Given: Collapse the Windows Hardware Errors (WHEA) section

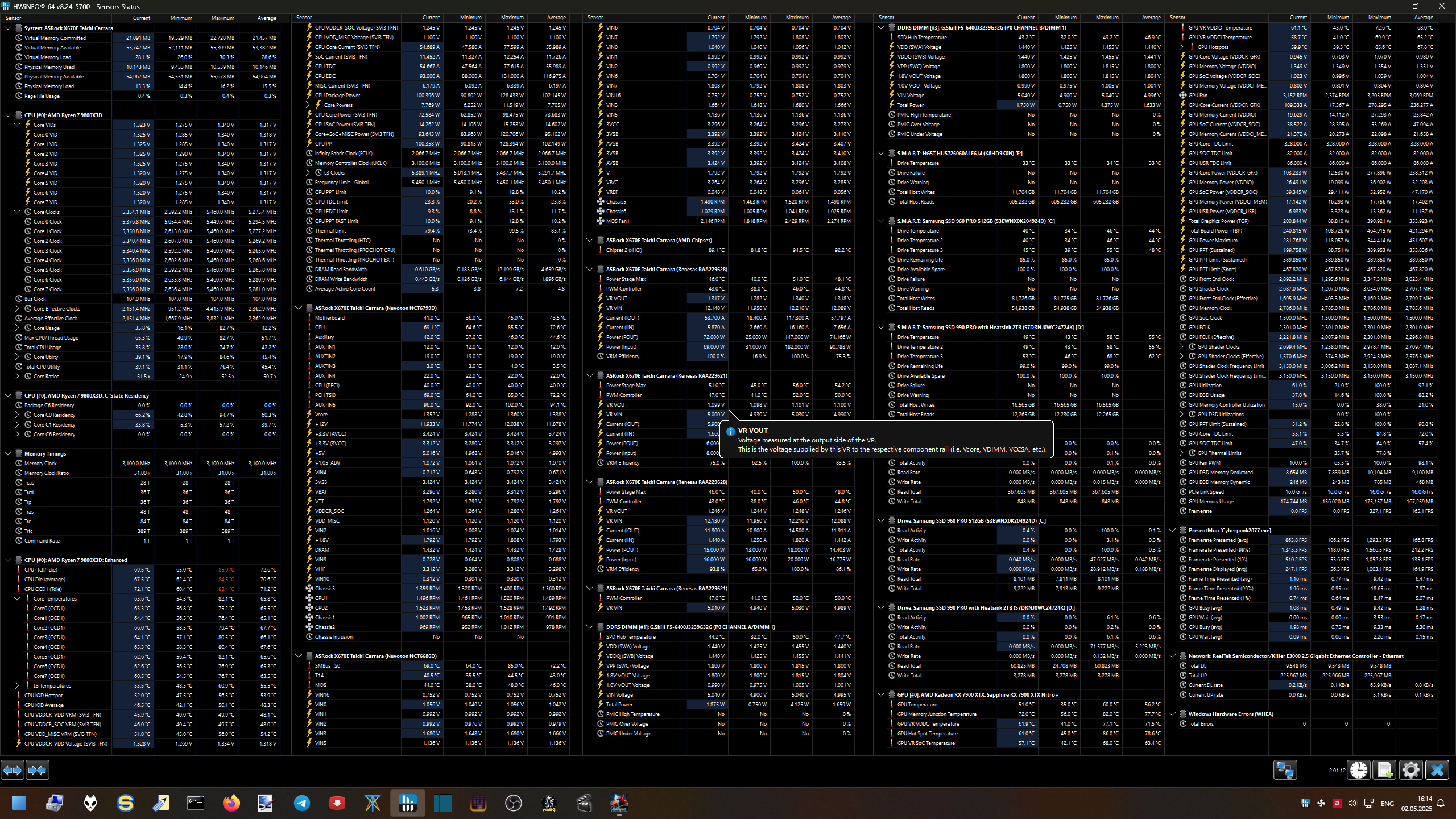Looking at the screenshot, I should tap(1172, 714).
